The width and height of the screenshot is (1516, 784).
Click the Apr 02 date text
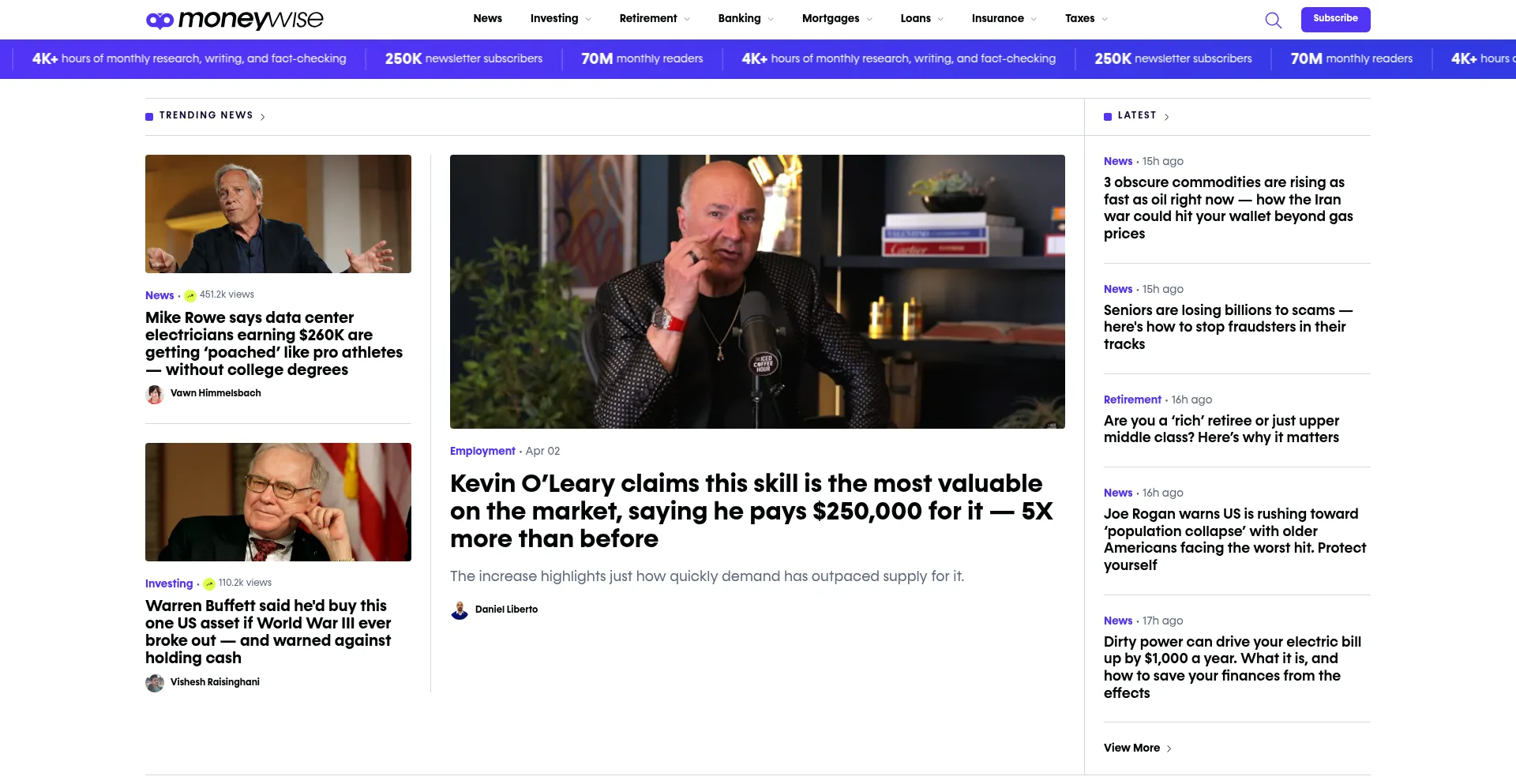[542, 451]
